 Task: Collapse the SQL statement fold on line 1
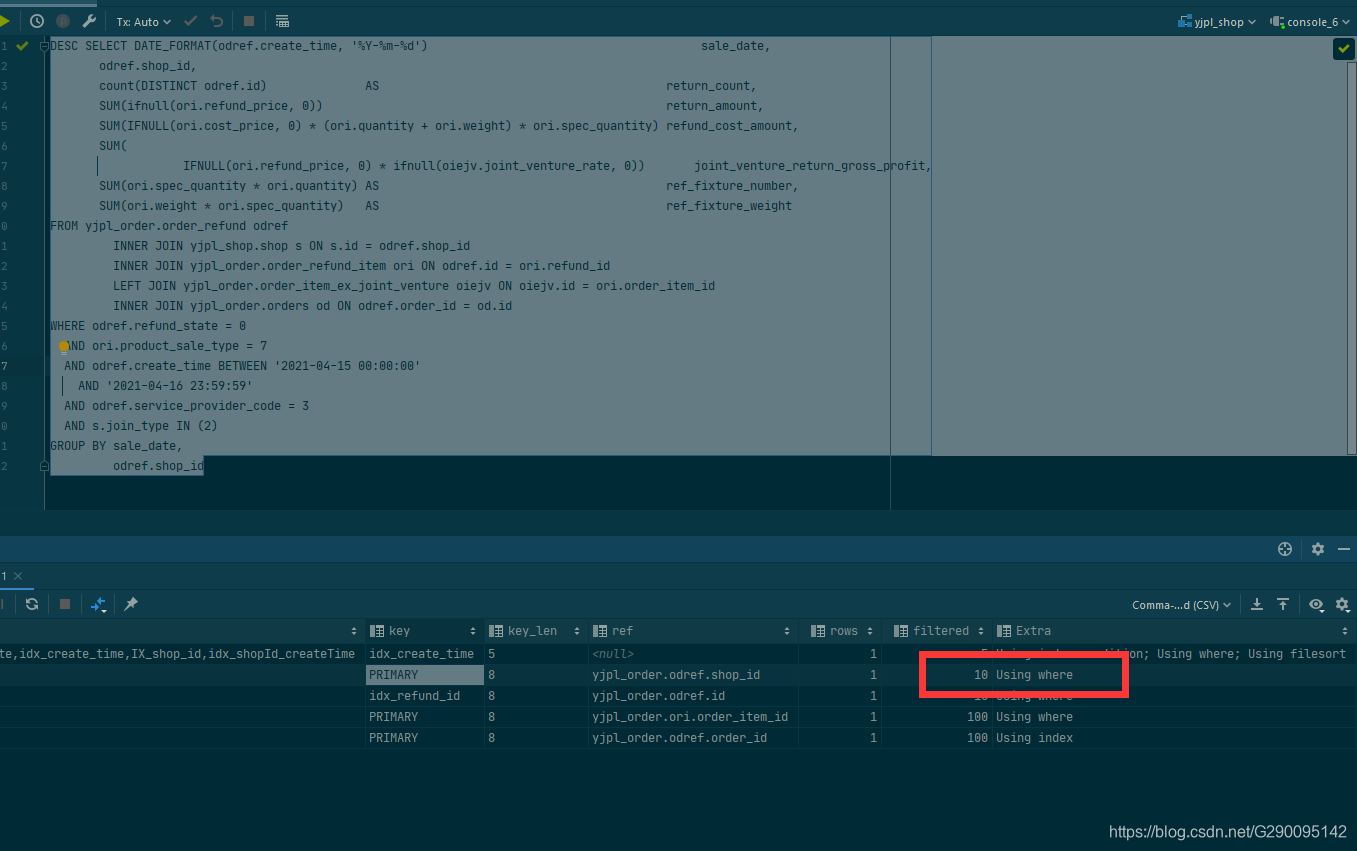coord(44,46)
